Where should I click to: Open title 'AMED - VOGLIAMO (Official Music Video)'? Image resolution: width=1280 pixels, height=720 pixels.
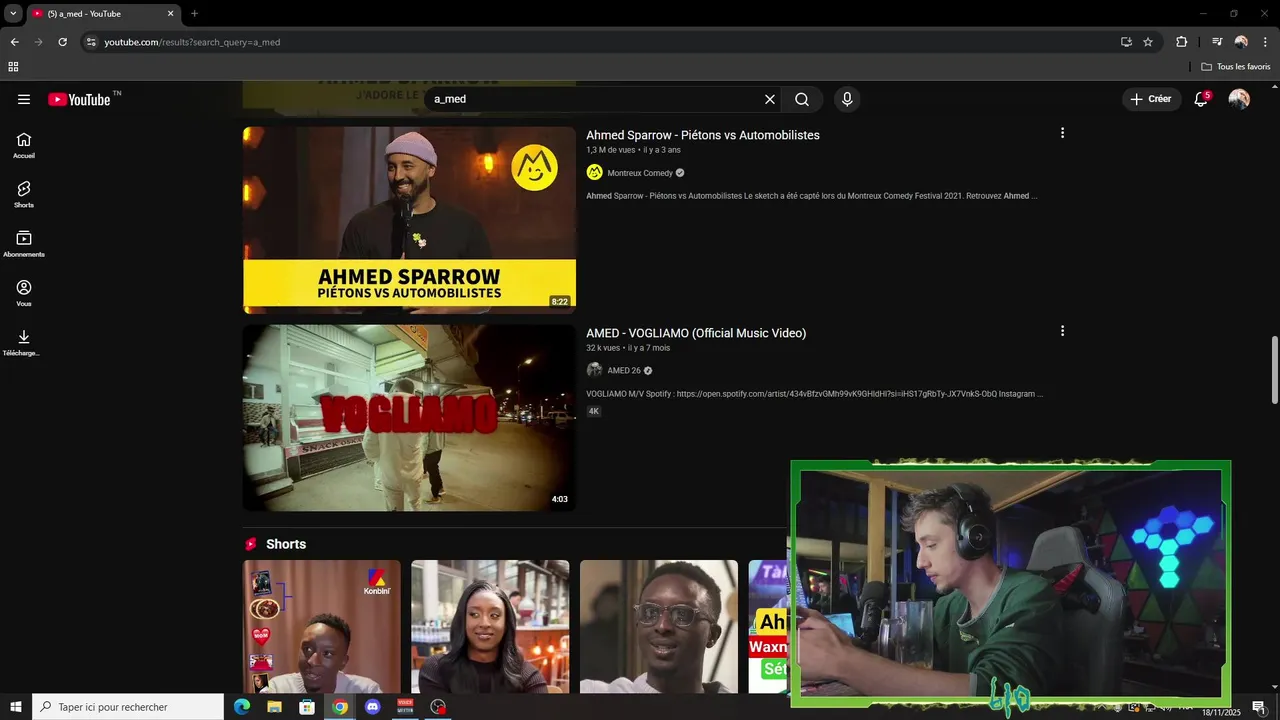[696, 333]
